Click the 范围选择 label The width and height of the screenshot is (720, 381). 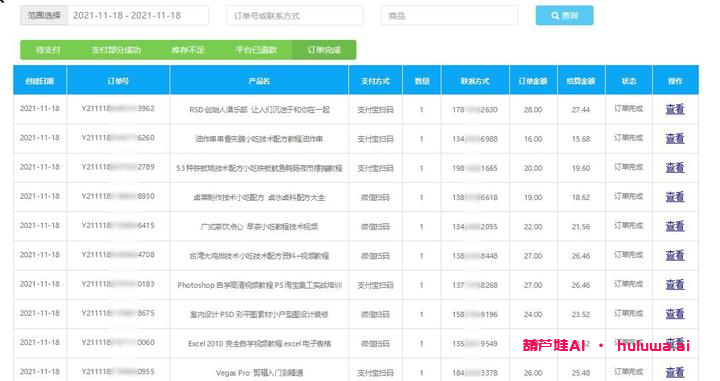[x=44, y=15]
